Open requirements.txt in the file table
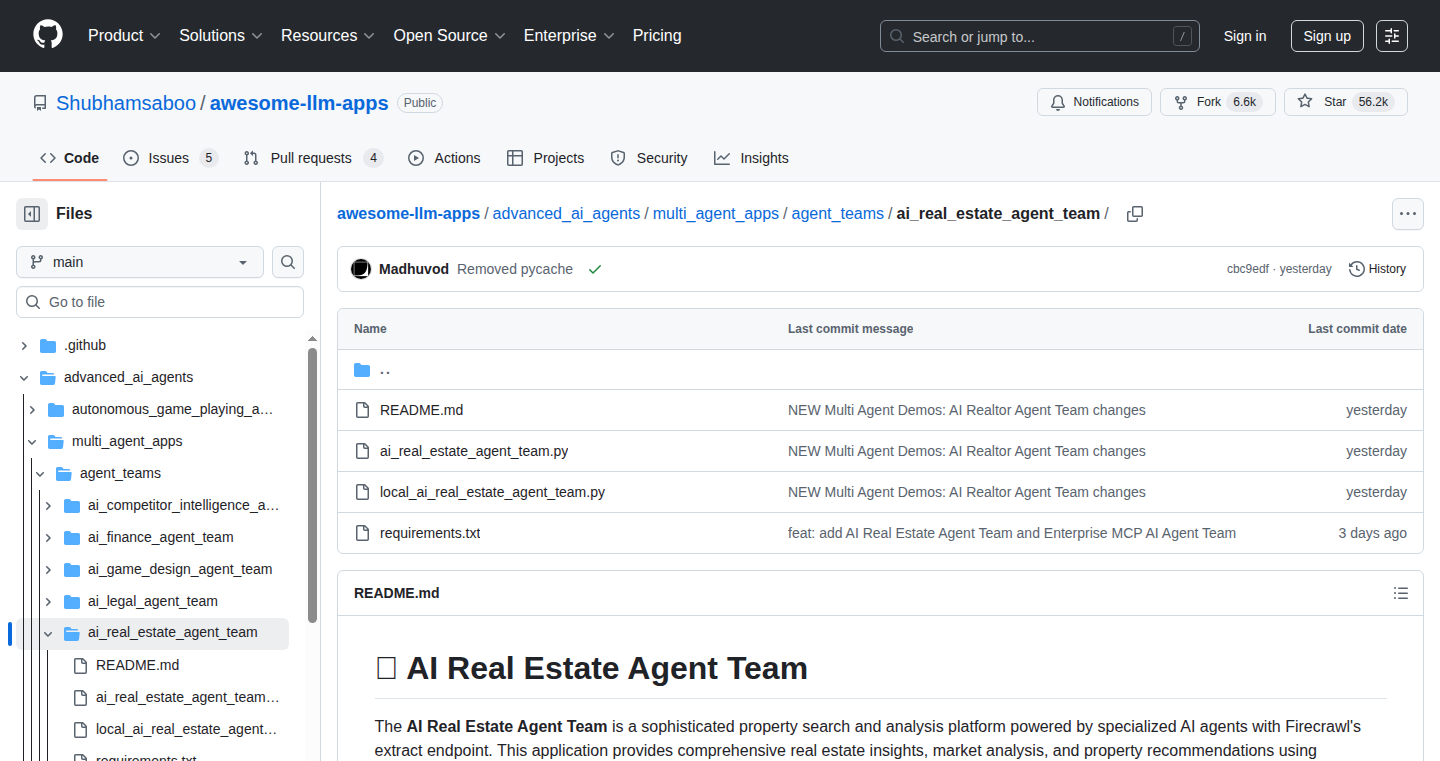Screen dimensions: 1440x761 point(430,533)
